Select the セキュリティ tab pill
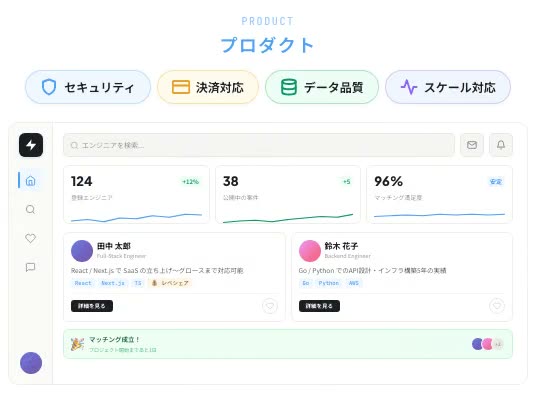This screenshot has height=394, width=536. [88, 87]
